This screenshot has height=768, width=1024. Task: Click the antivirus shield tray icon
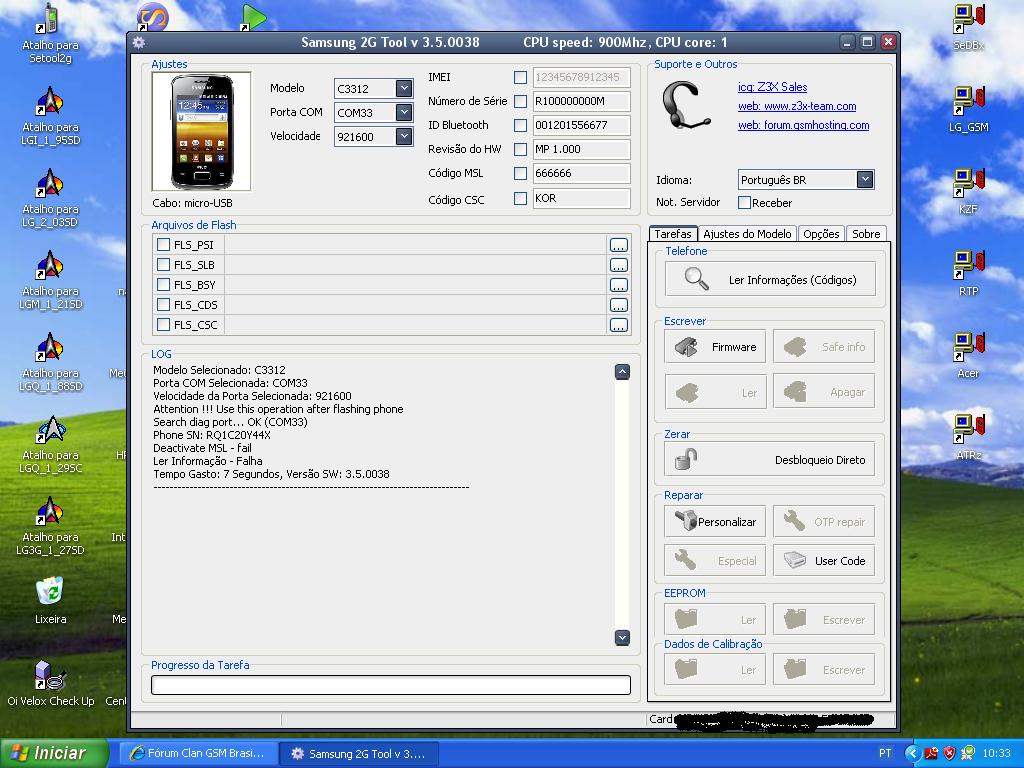coord(950,753)
